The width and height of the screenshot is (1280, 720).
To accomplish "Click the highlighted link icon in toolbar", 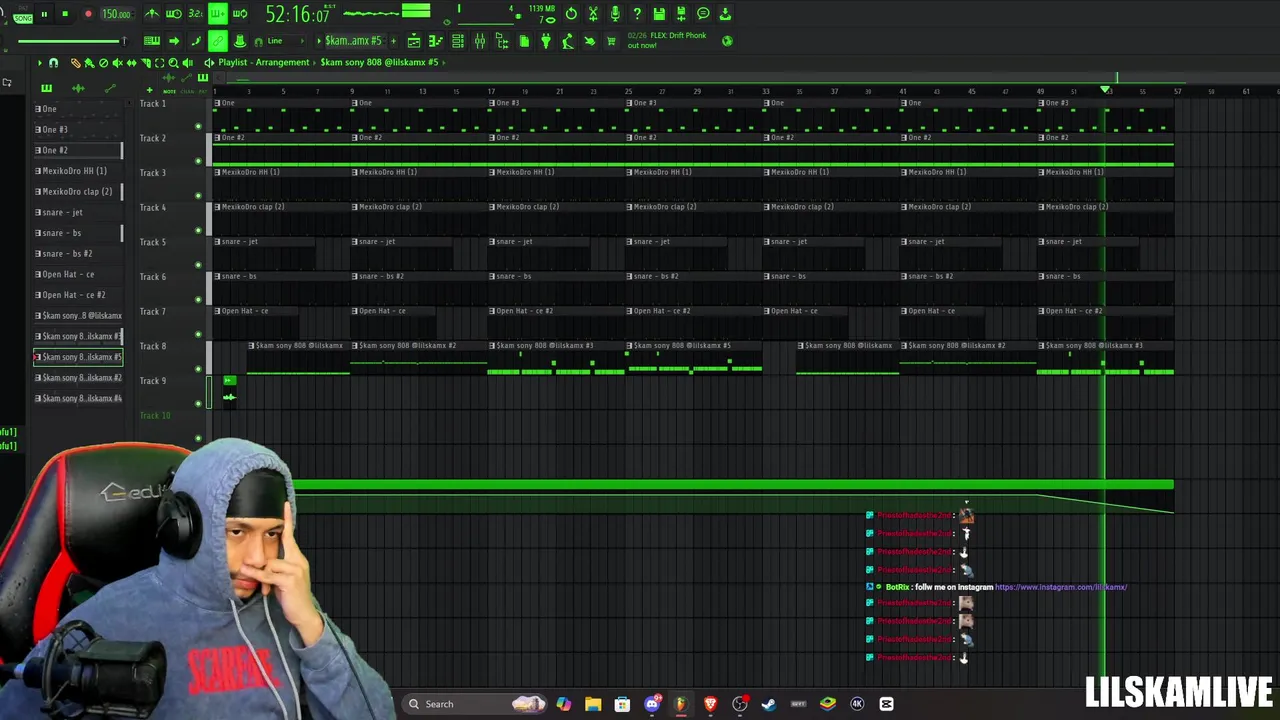I will pos(218,41).
